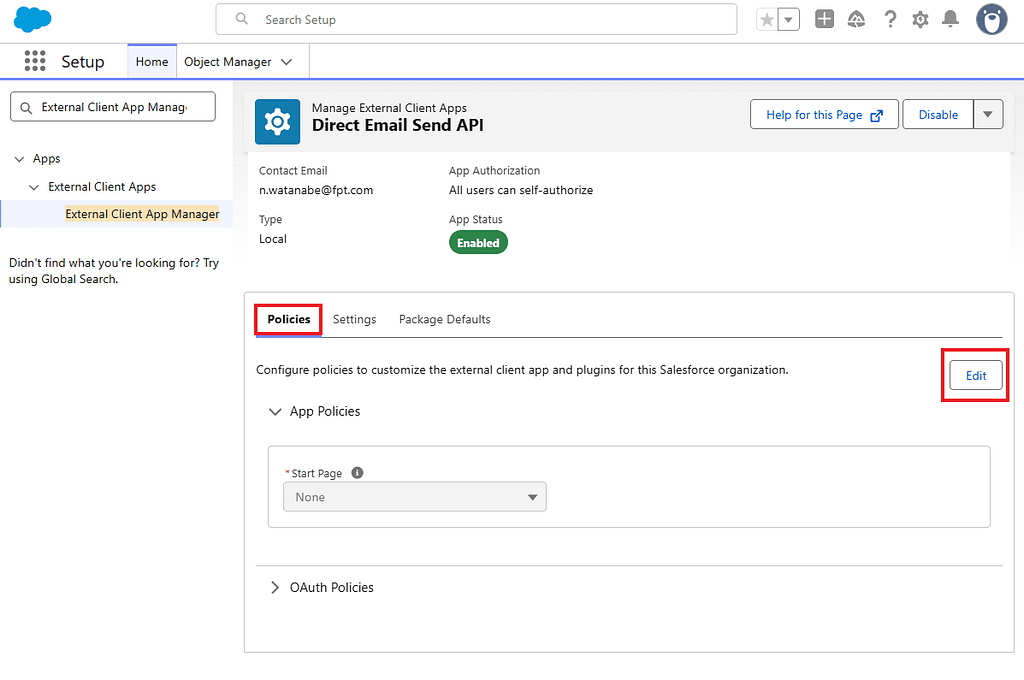Select the Policies tab
Image resolution: width=1024 pixels, height=680 pixels.
click(289, 319)
